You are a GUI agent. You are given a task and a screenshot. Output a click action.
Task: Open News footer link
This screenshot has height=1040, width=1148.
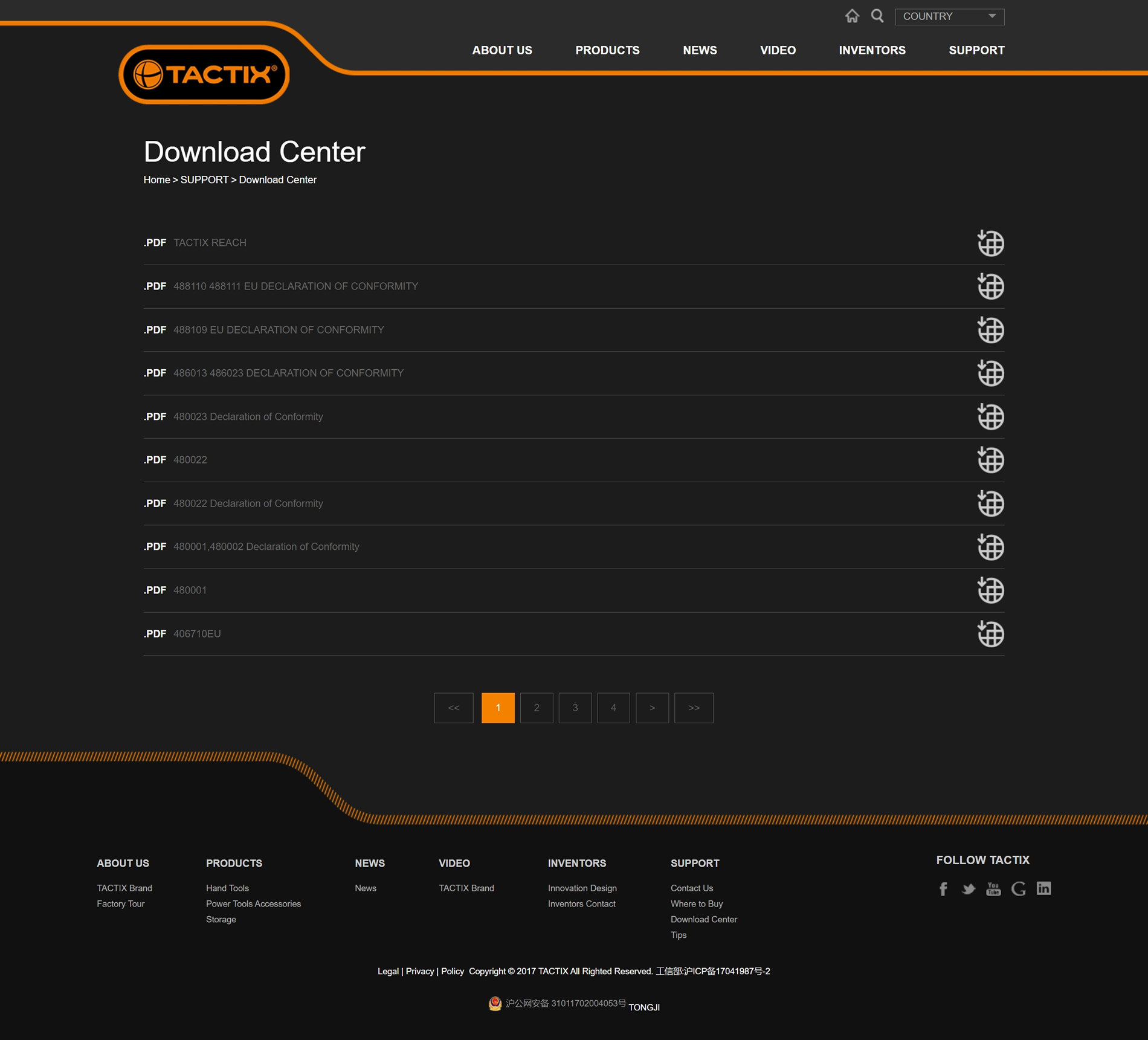click(366, 888)
